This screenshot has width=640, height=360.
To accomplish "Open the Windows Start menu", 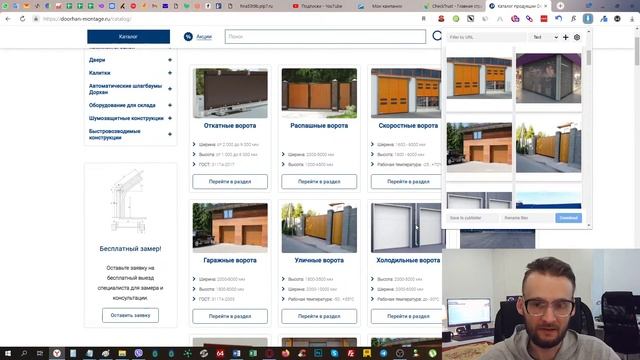I will click(8, 353).
